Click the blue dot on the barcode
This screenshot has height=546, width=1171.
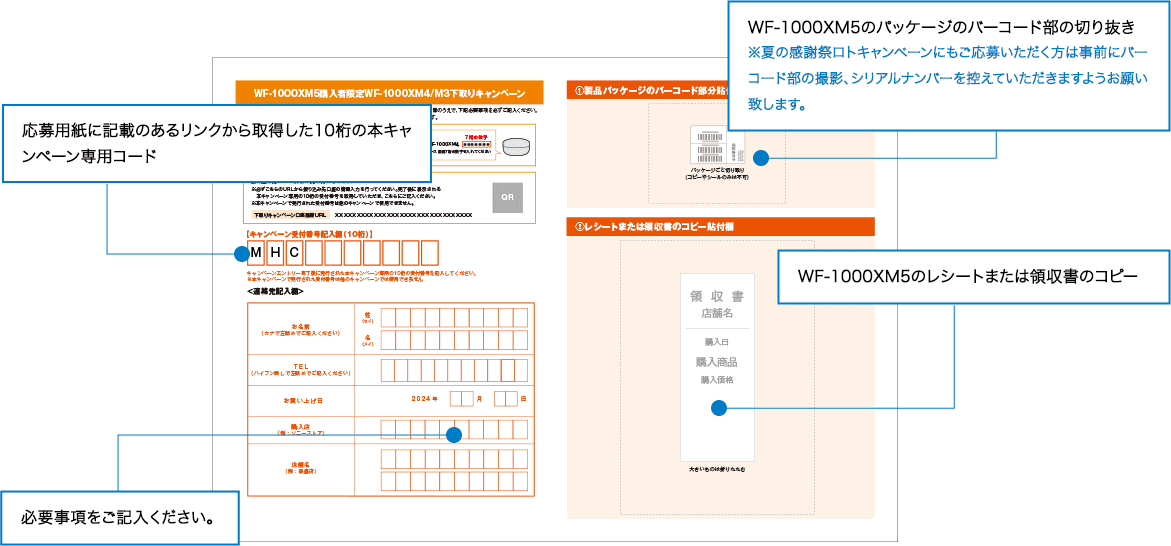(760, 158)
